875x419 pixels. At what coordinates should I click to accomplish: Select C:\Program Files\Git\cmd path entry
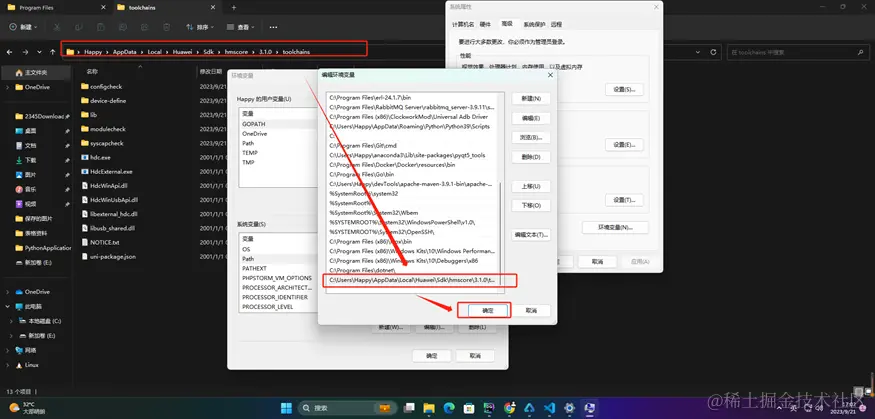(x=412, y=146)
